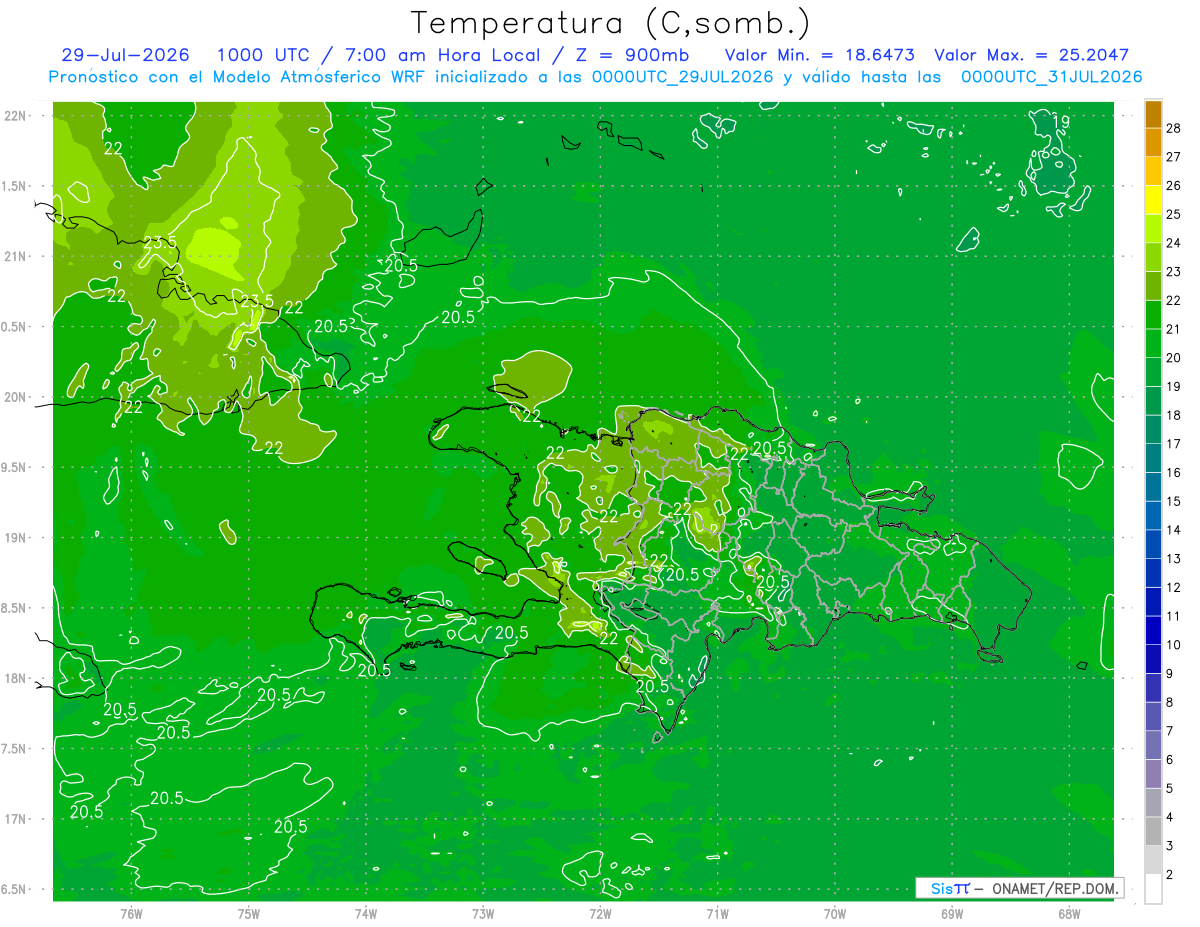Click the gray color bar segment between 3 and 4
The height and width of the screenshot is (927, 1200).
[x=1153, y=832]
